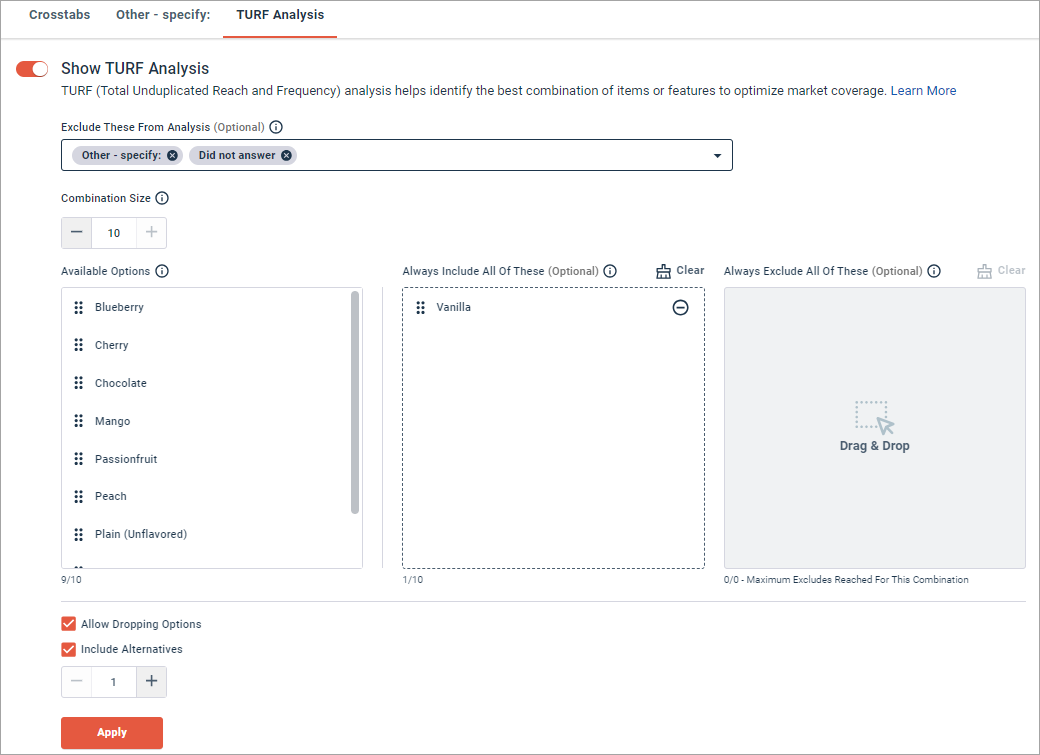Screen dimensions: 1040x755
Task: Expand the Exclude These From Analysis dropdown
Action: (717, 155)
